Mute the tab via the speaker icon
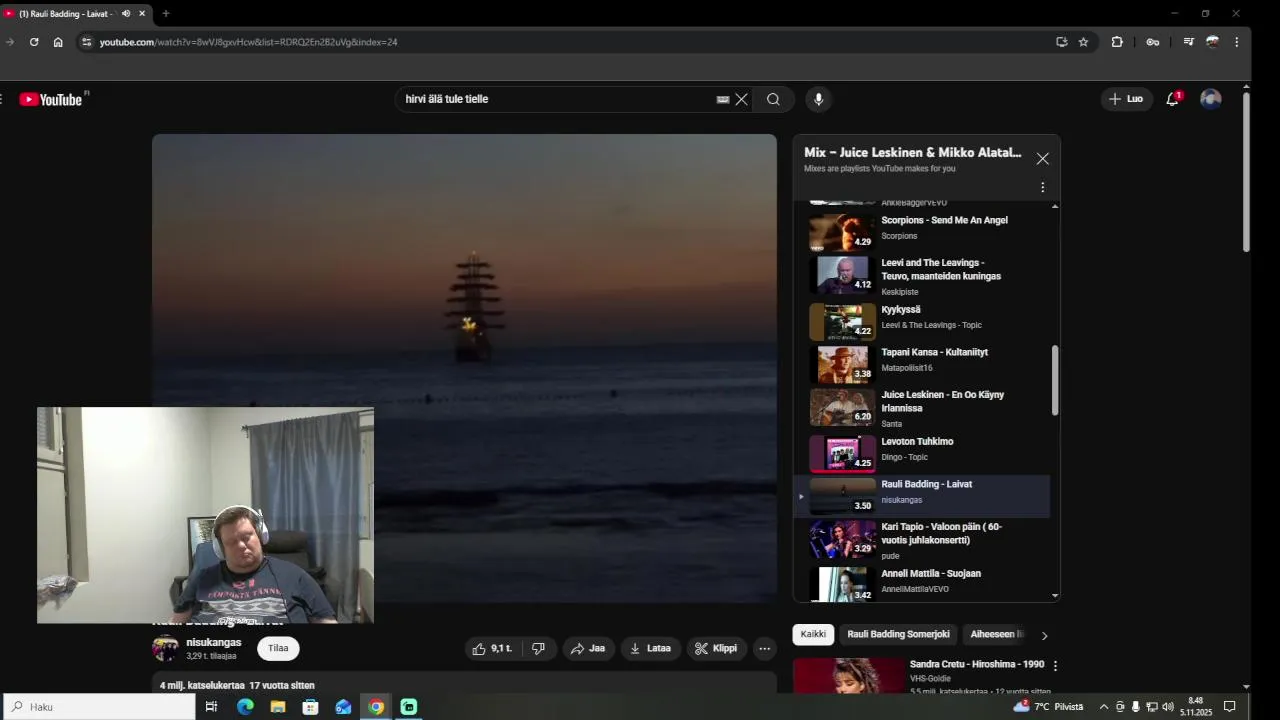The width and height of the screenshot is (1280, 720). 126,14
